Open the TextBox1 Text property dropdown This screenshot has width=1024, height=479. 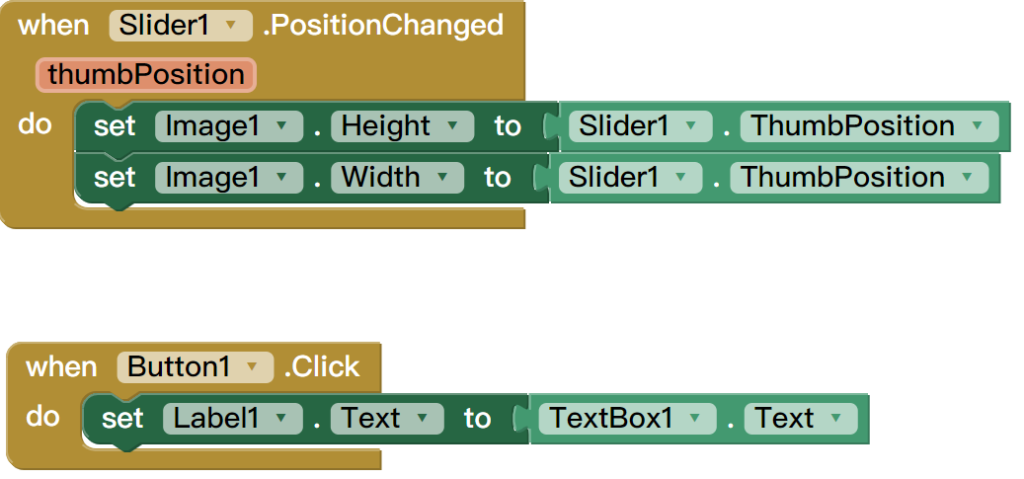pos(836,419)
